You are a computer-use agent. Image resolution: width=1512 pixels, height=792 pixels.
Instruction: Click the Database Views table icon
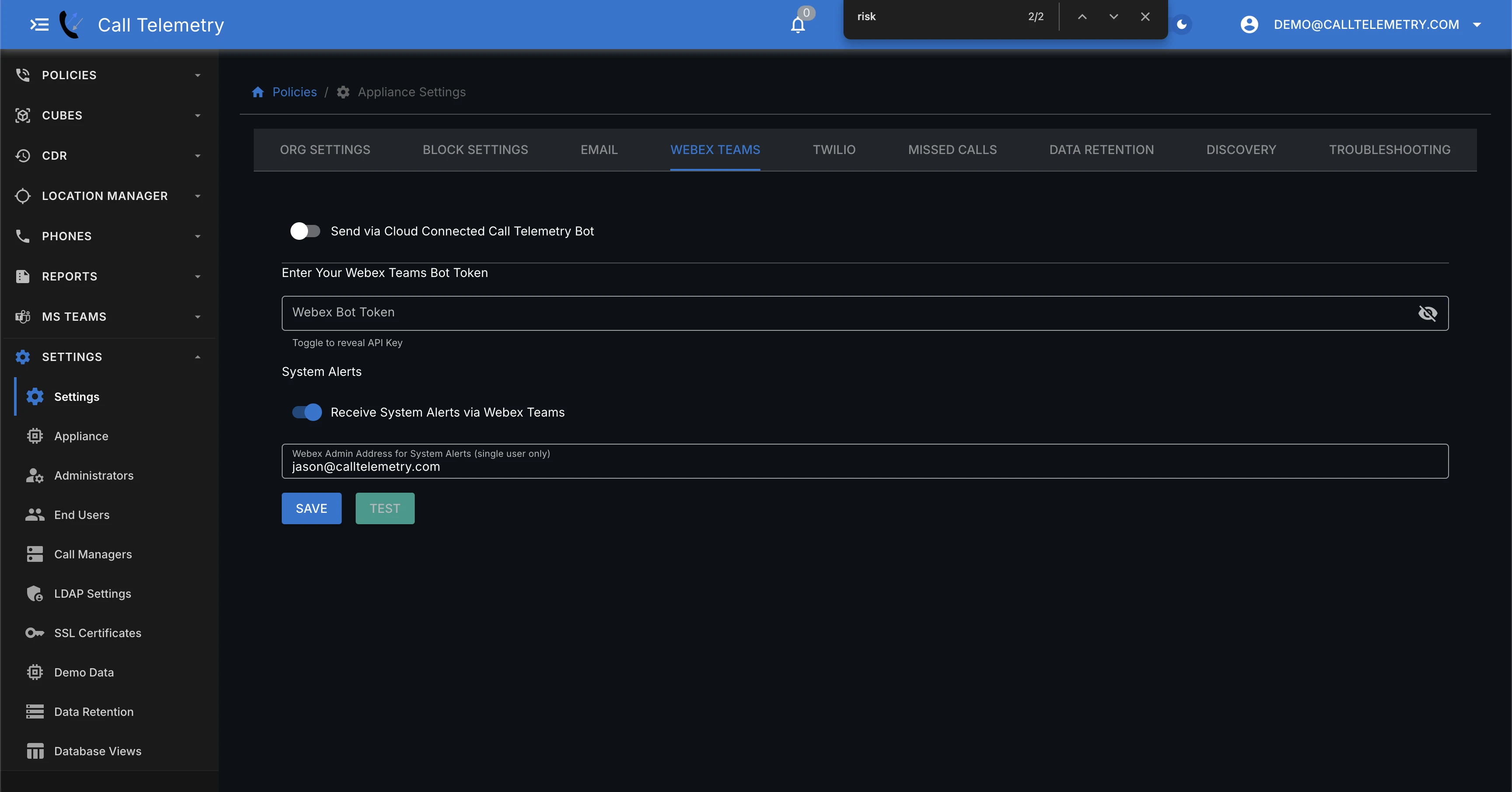point(35,751)
